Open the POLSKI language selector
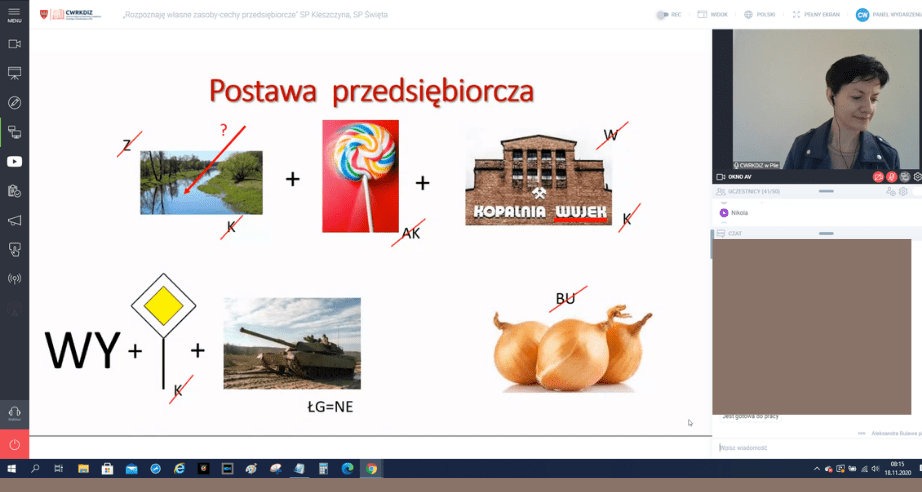Viewport: 922px width, 492px height. click(x=760, y=15)
